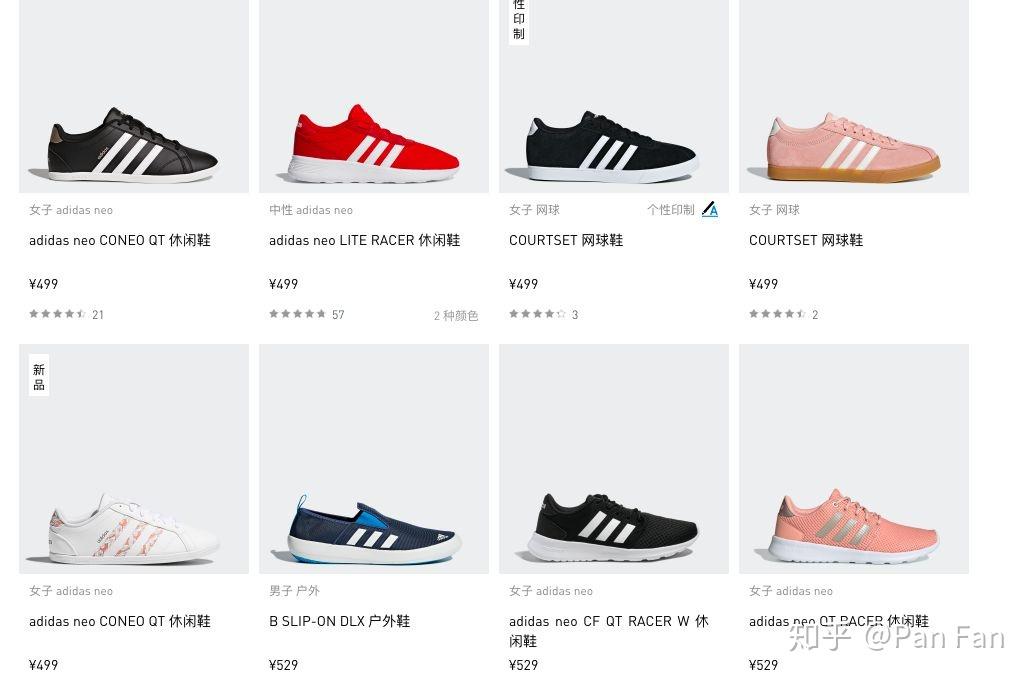
Task: Open the red LITE RACER shoe image
Action: (374, 96)
